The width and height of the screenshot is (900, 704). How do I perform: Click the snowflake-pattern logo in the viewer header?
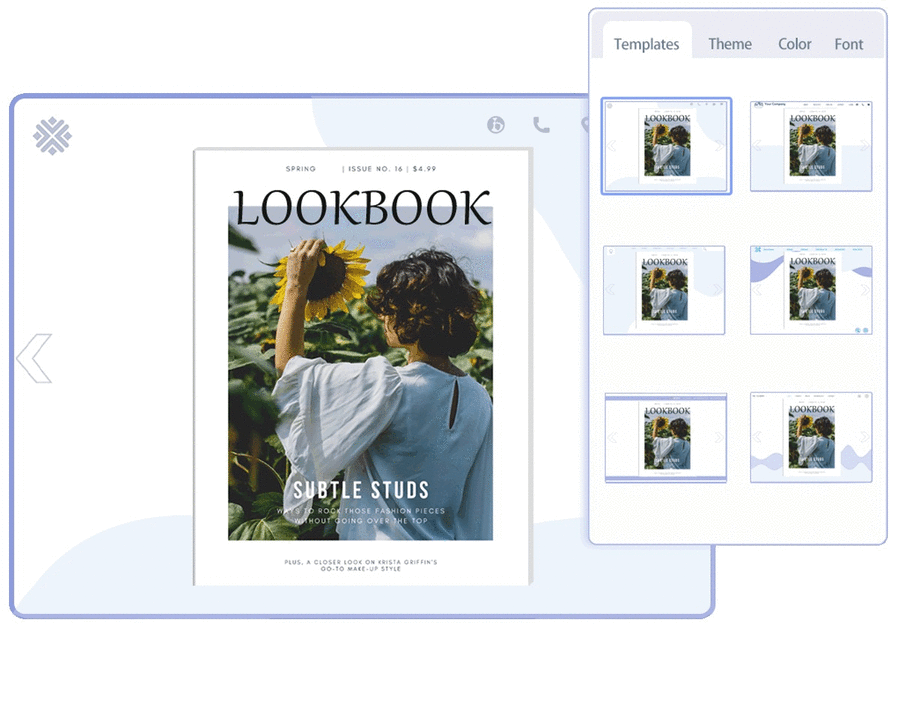click(x=52, y=136)
